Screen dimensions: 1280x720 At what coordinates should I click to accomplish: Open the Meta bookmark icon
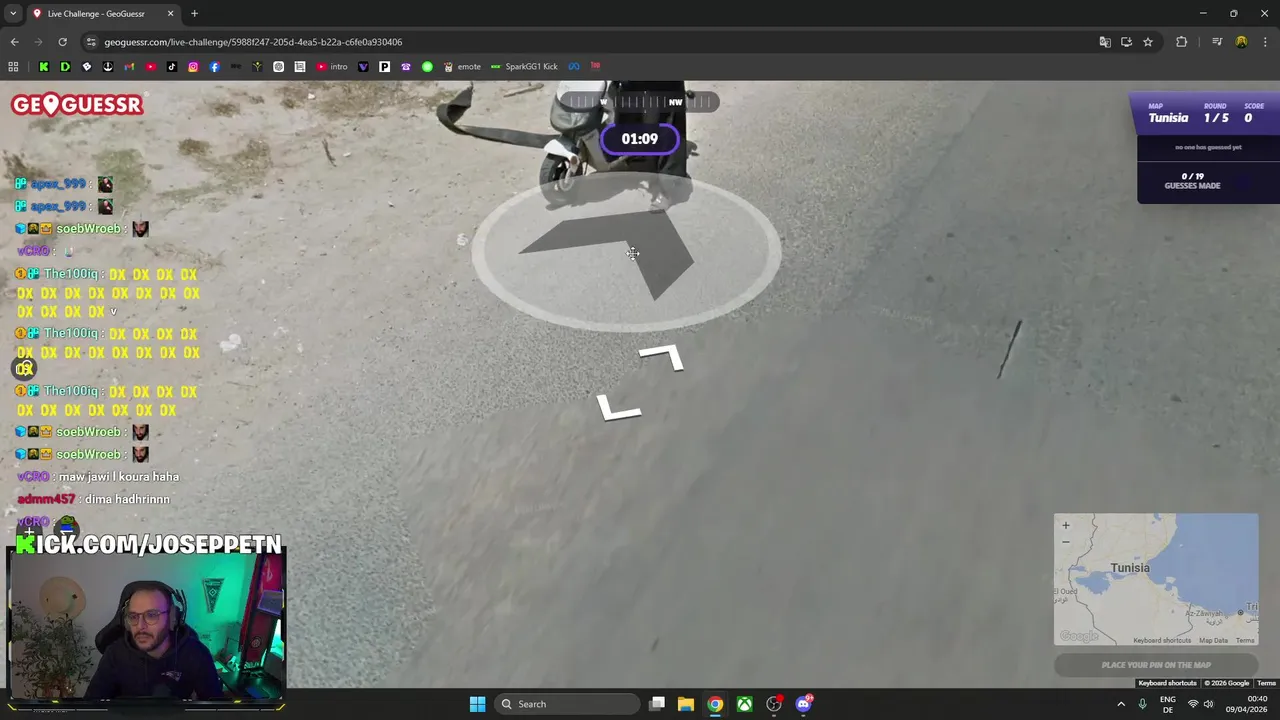574,67
